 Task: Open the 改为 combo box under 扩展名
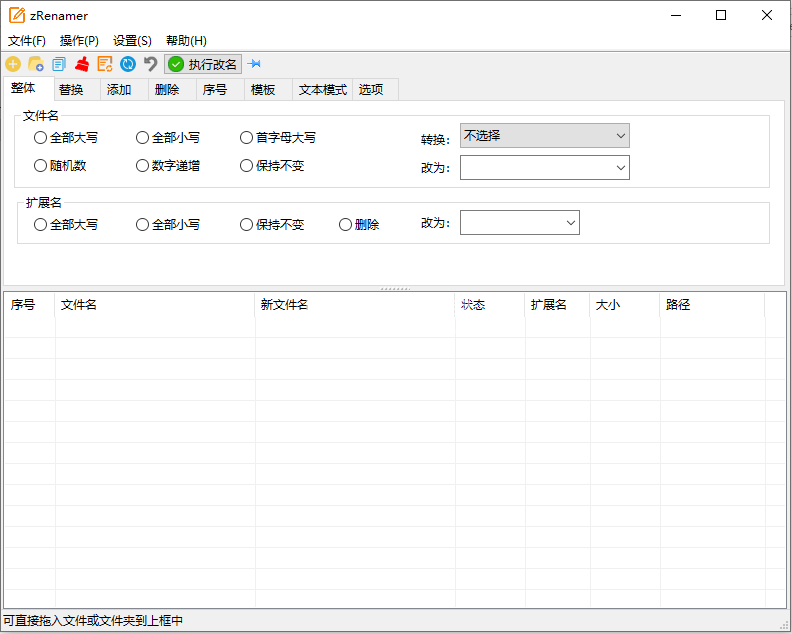(520, 223)
